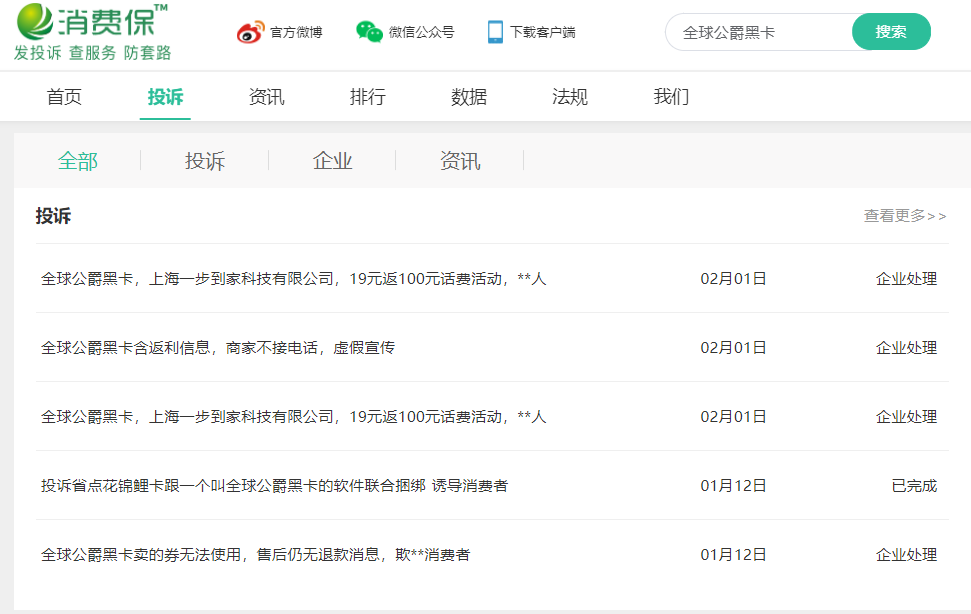Click the 01月12日 date in 券无法使用 row
The image size is (971, 614).
733,555
